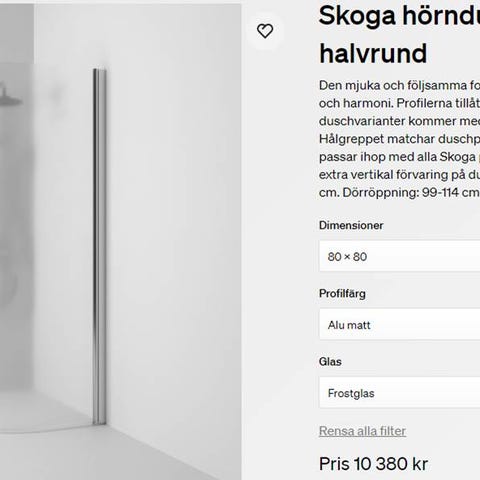
Task: Click the description line starting Den mjuka
Action: (399, 85)
